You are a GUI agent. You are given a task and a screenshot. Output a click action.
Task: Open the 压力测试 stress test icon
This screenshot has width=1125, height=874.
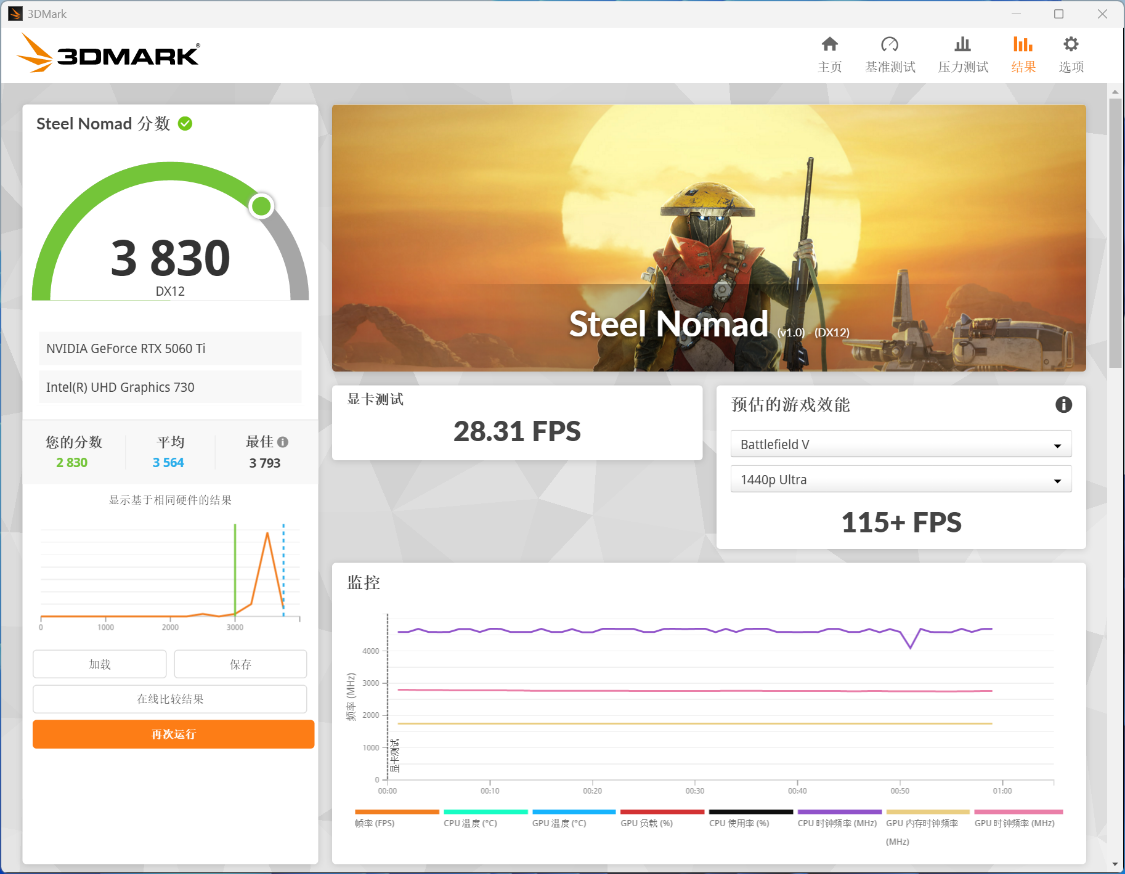click(963, 44)
